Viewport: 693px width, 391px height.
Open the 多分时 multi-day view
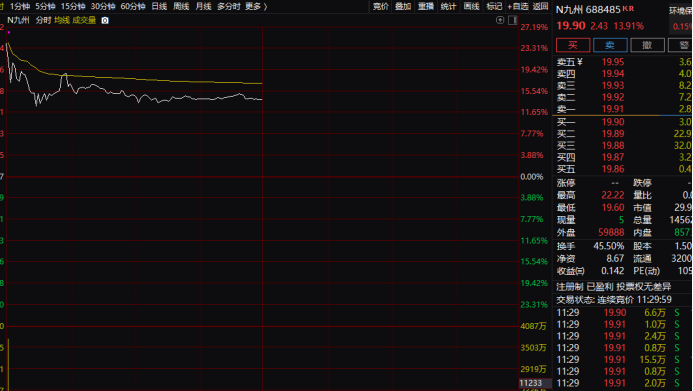point(228,6)
